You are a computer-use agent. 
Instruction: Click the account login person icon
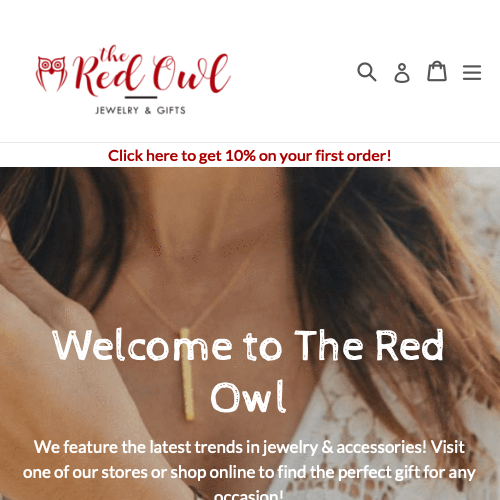point(402,72)
